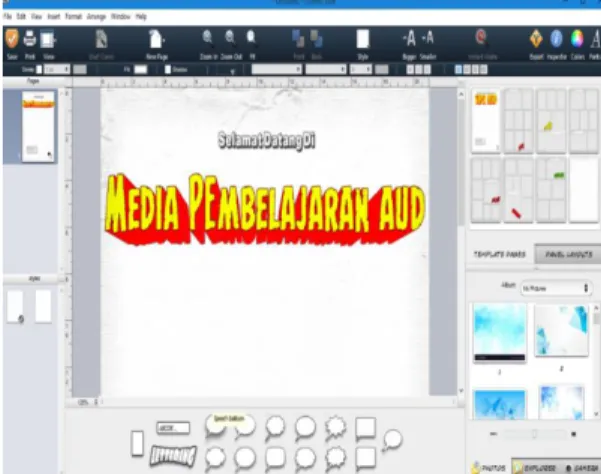601x474 pixels.
Task: Open the Inspector icon
Action: 556,39
